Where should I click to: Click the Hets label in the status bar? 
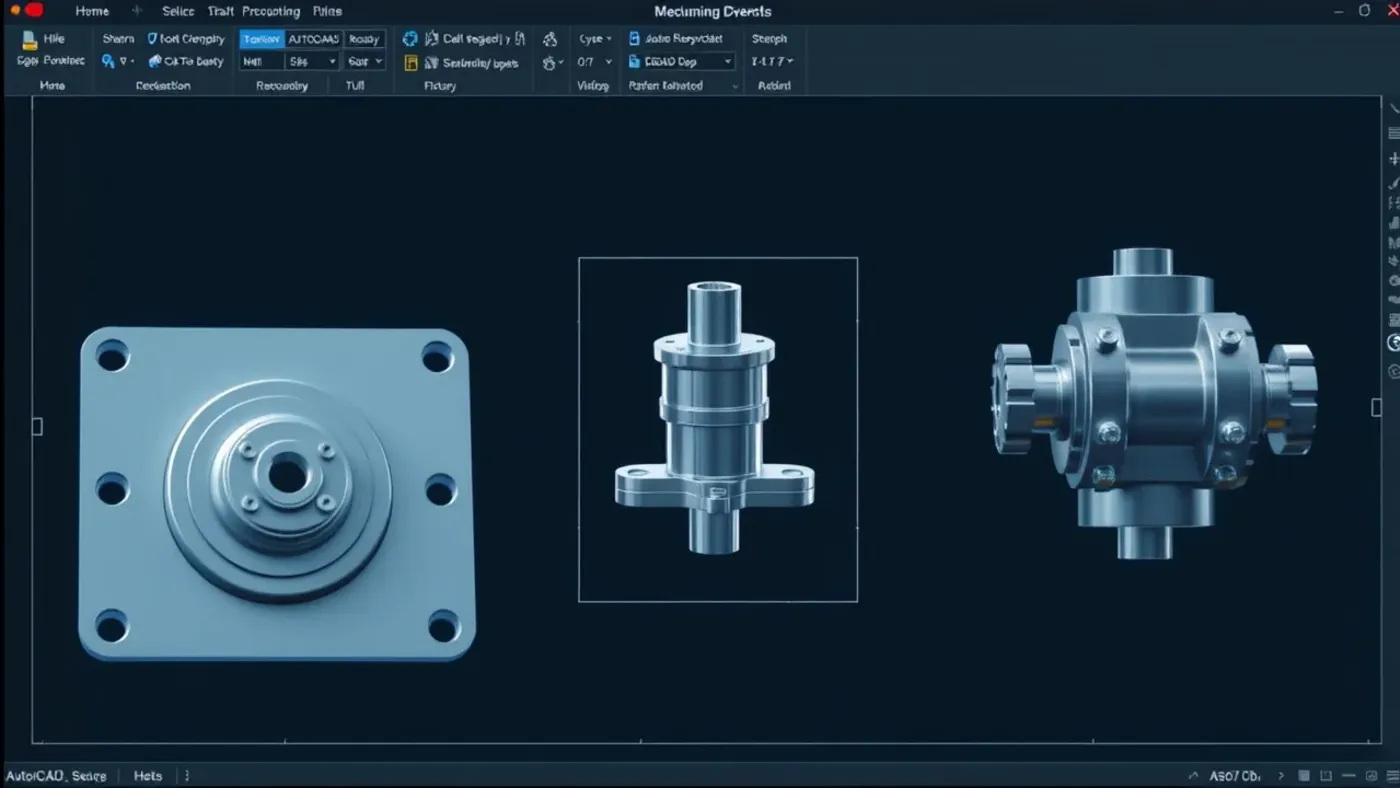[148, 776]
